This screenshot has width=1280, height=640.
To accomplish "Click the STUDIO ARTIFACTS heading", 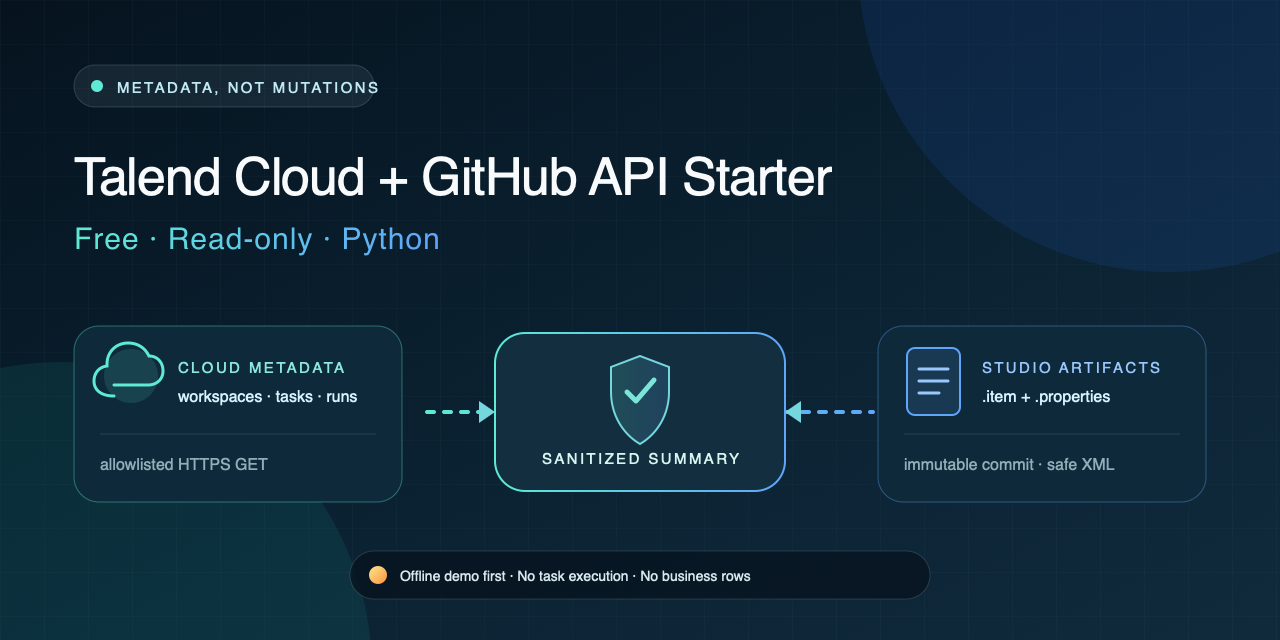I will coord(1072,368).
